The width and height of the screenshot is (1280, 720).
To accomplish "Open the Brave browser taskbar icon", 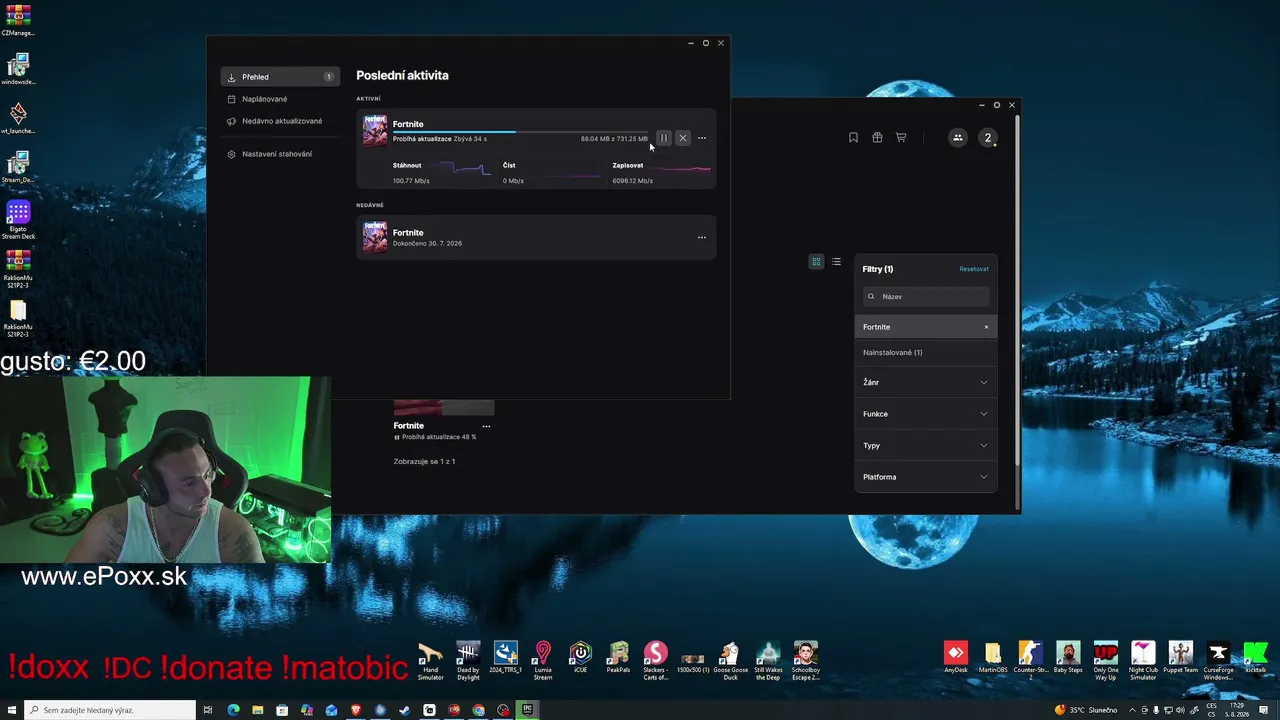I will tap(356, 710).
